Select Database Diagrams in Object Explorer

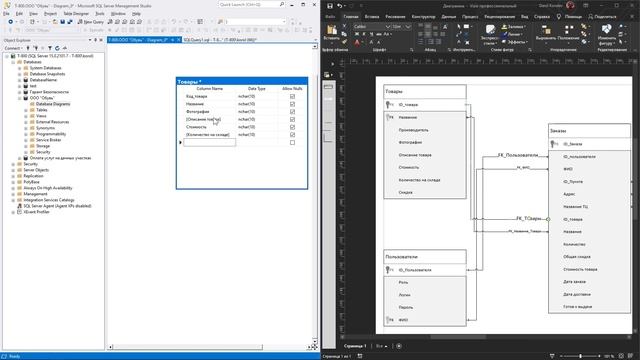tap(53, 104)
